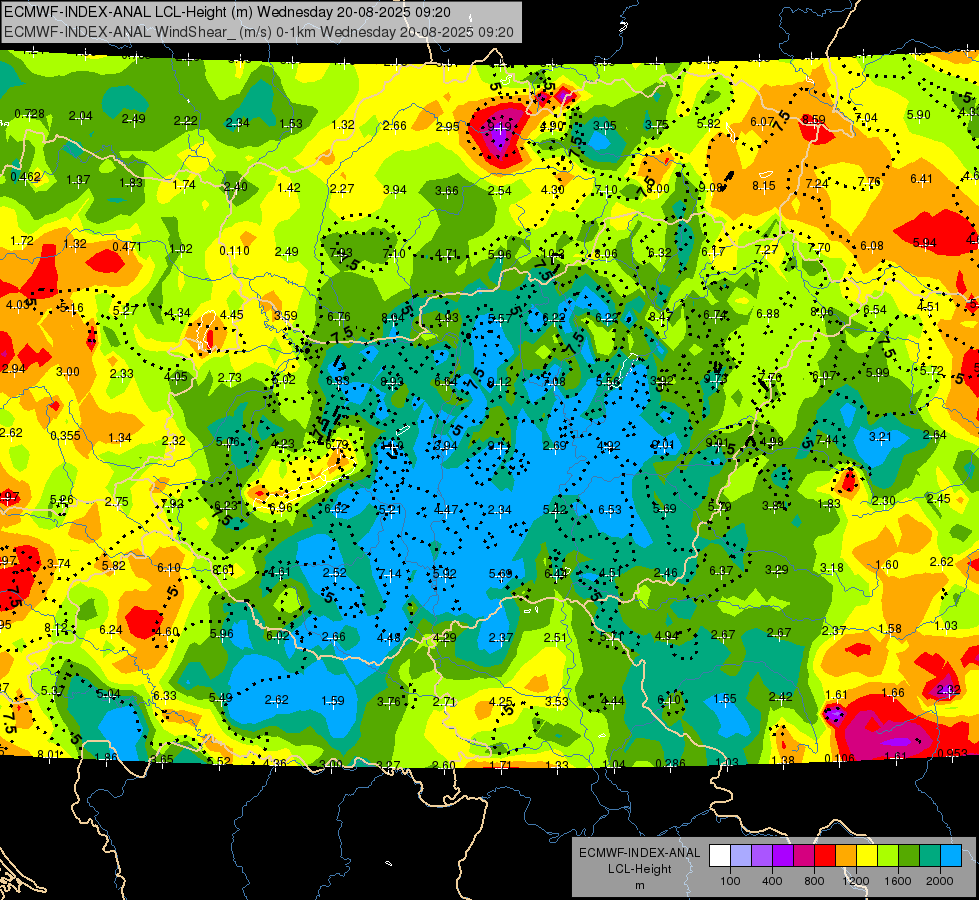Click the value 5.94 on red area
979x900 pixels.
924,242
